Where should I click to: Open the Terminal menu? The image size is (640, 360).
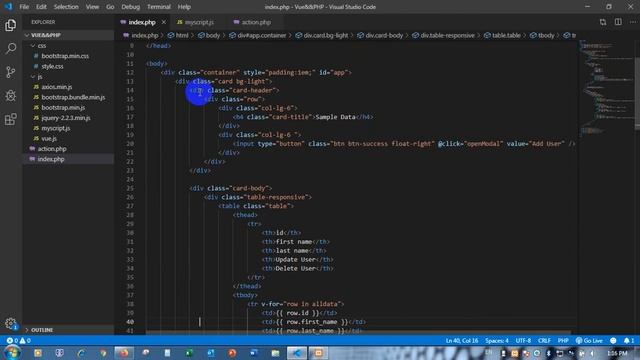point(159,7)
